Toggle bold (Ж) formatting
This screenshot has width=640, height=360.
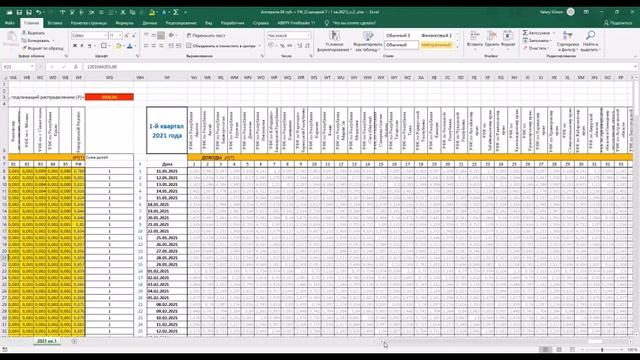pos(75,46)
